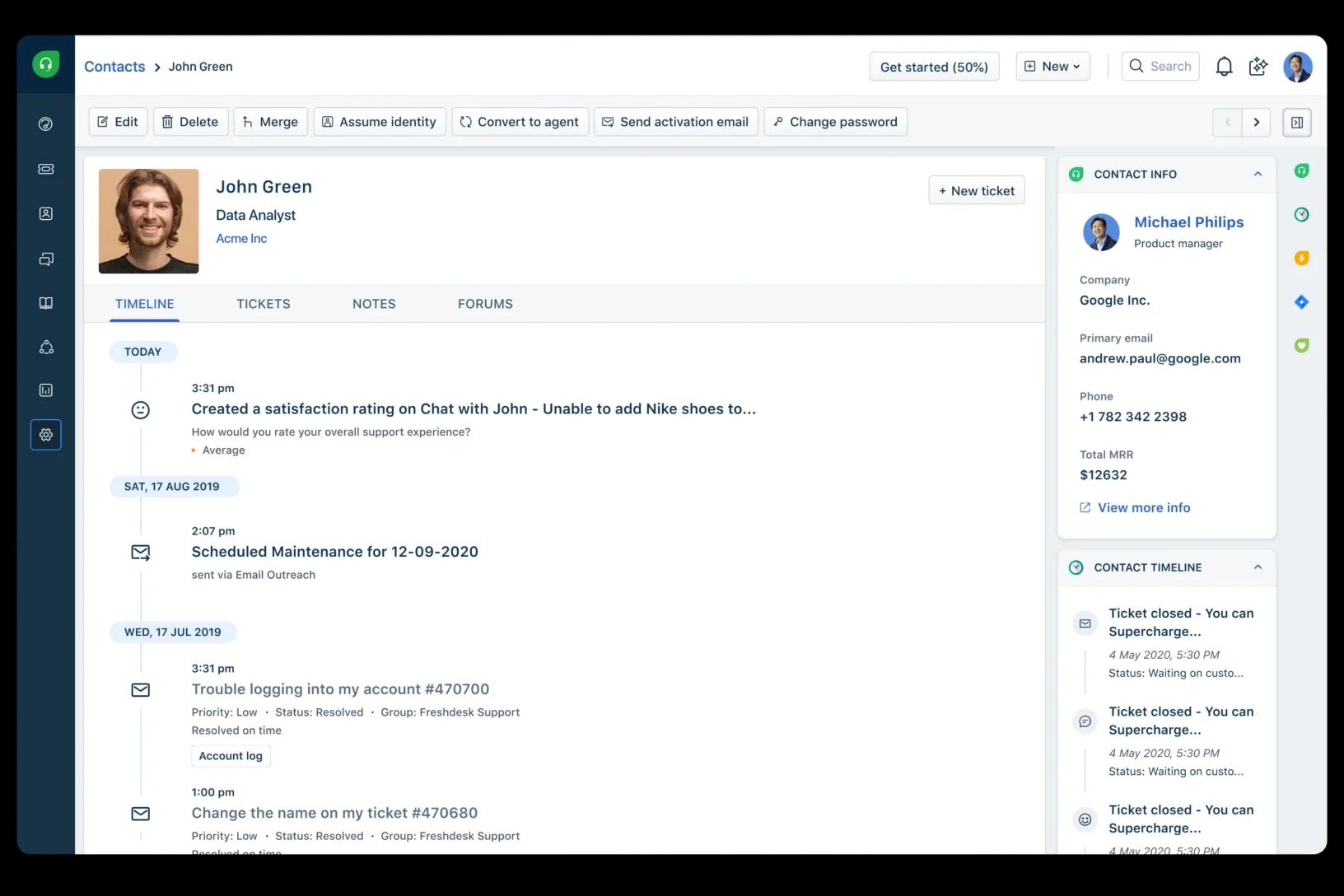
Task: Open the Freddy AI sparkle icon
Action: pyautogui.click(x=1258, y=67)
